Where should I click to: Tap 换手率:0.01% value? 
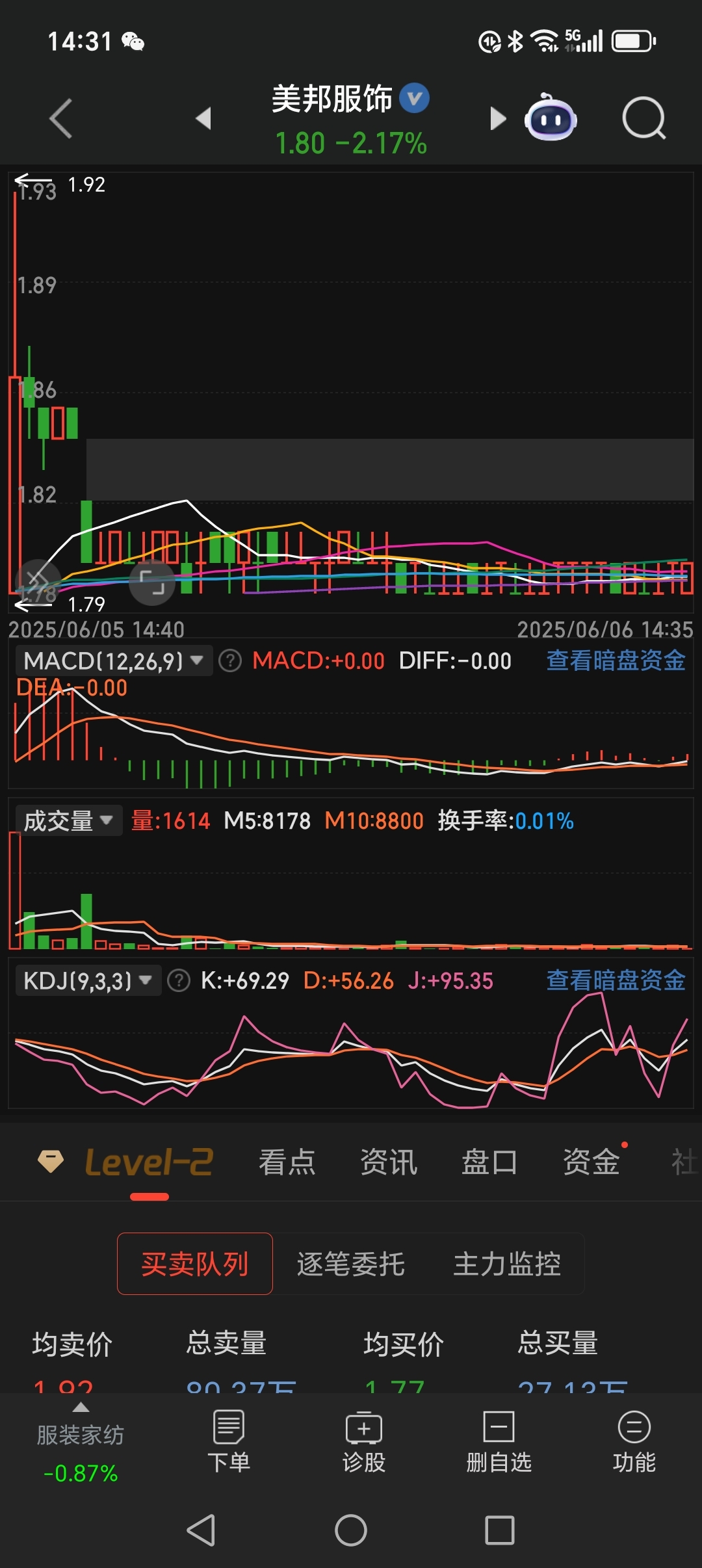pos(506,821)
